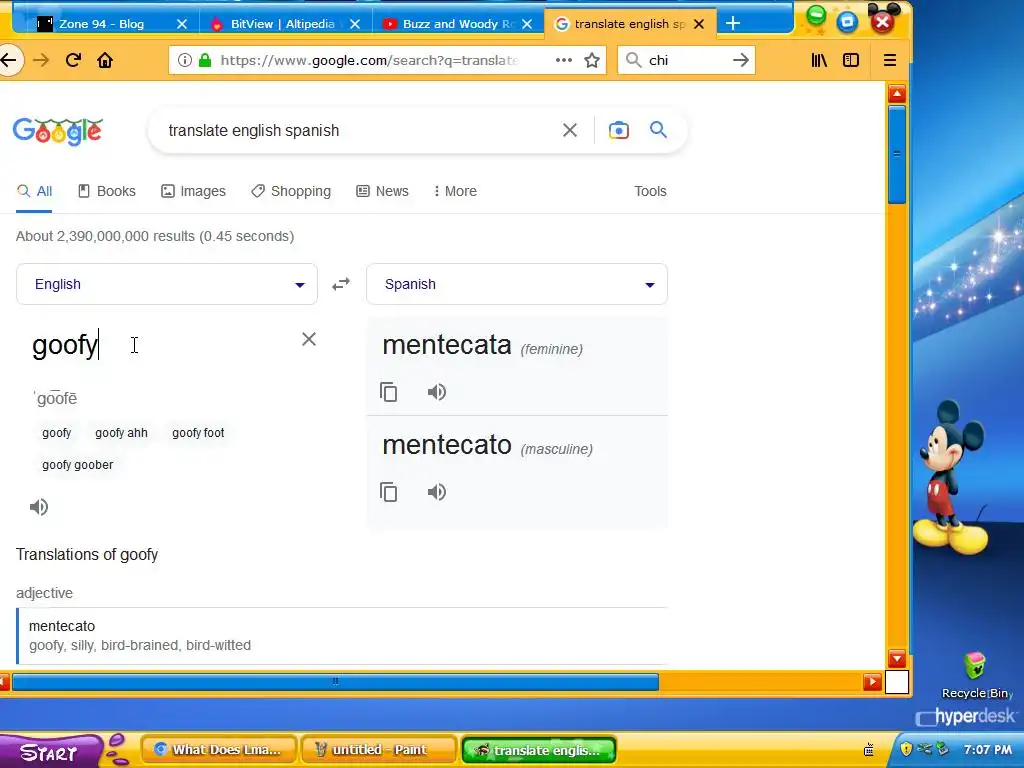Open the page actions three-dot menu
The height and width of the screenshot is (768, 1024).
pyautogui.click(x=564, y=60)
